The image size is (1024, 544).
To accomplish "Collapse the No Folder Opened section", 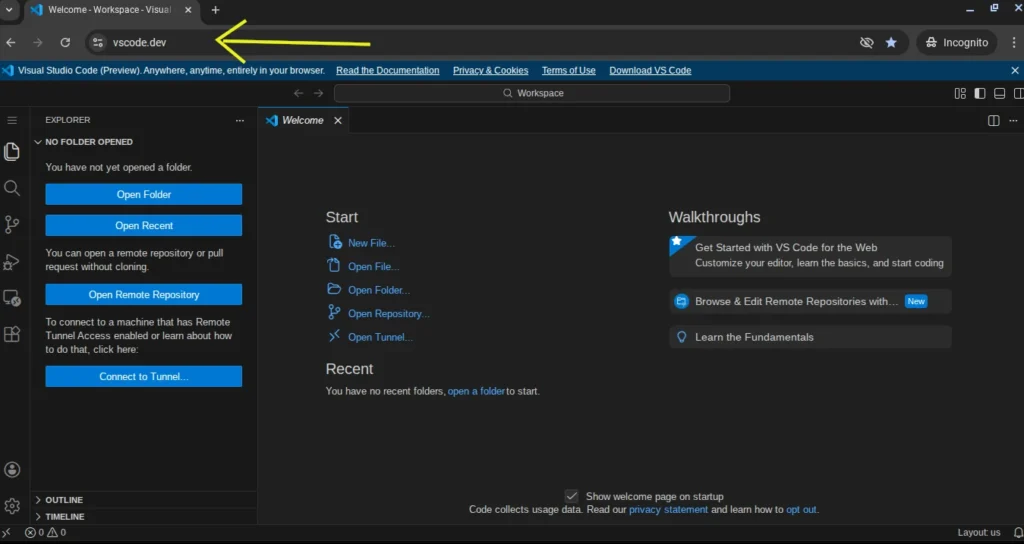I will tap(88, 142).
